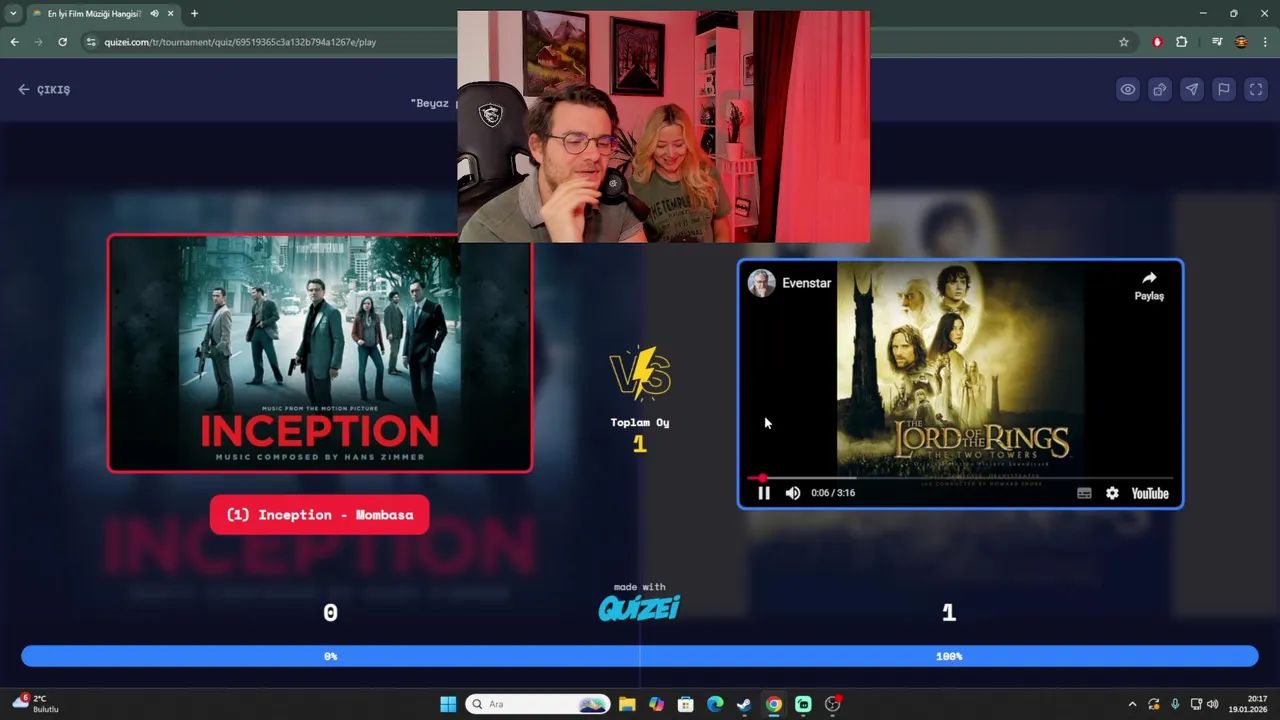
Task: Open the video on YouTube via logo
Action: coord(1150,493)
